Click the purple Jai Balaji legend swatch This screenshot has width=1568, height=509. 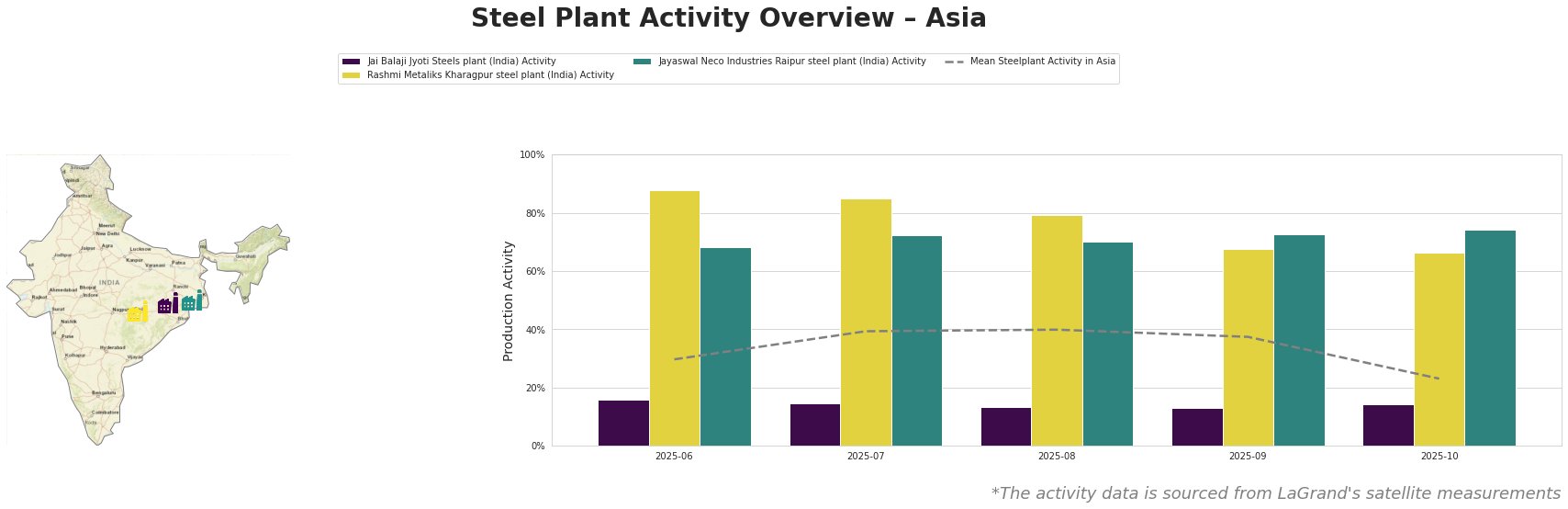pos(351,62)
